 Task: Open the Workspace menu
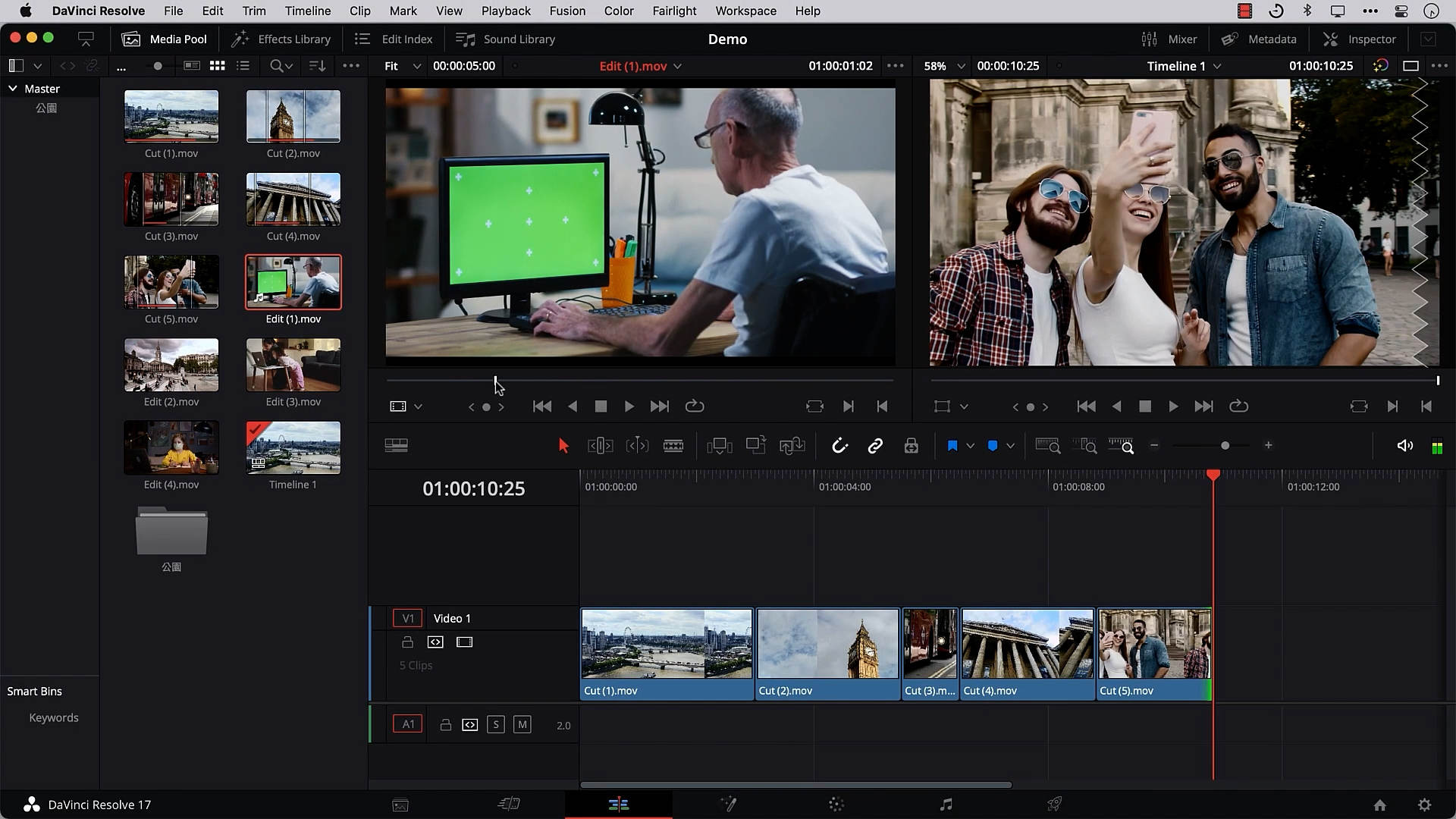745,11
